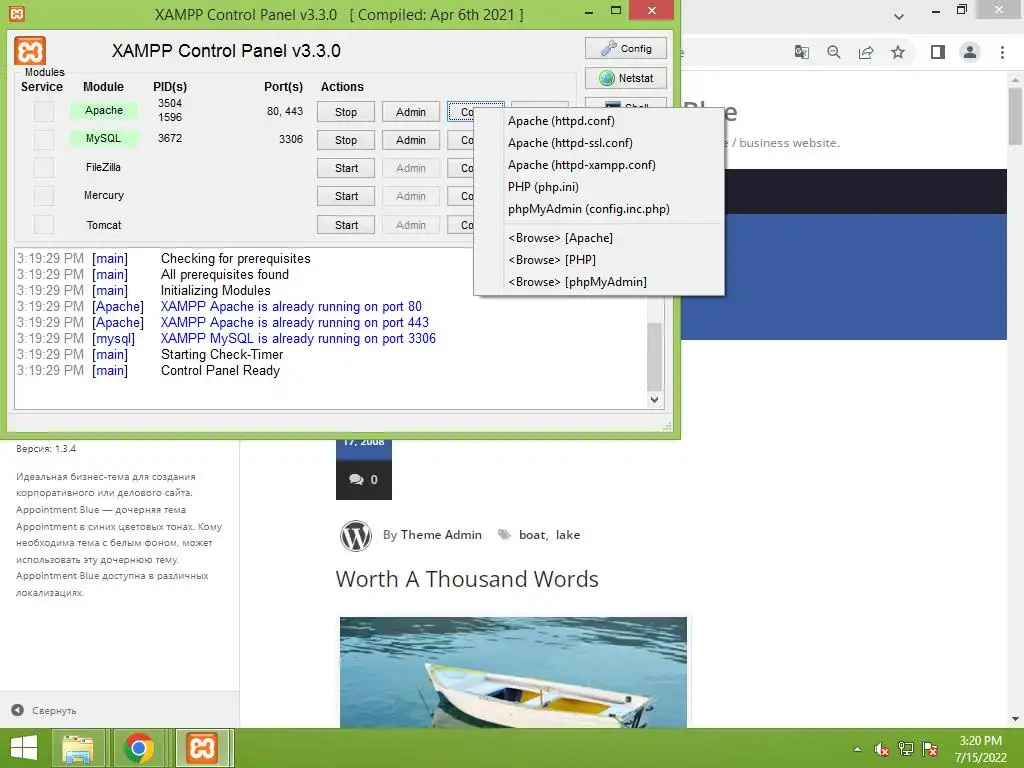Click the 'Control Panel Ready' log line
The height and width of the screenshot is (768, 1024).
[x=220, y=371]
